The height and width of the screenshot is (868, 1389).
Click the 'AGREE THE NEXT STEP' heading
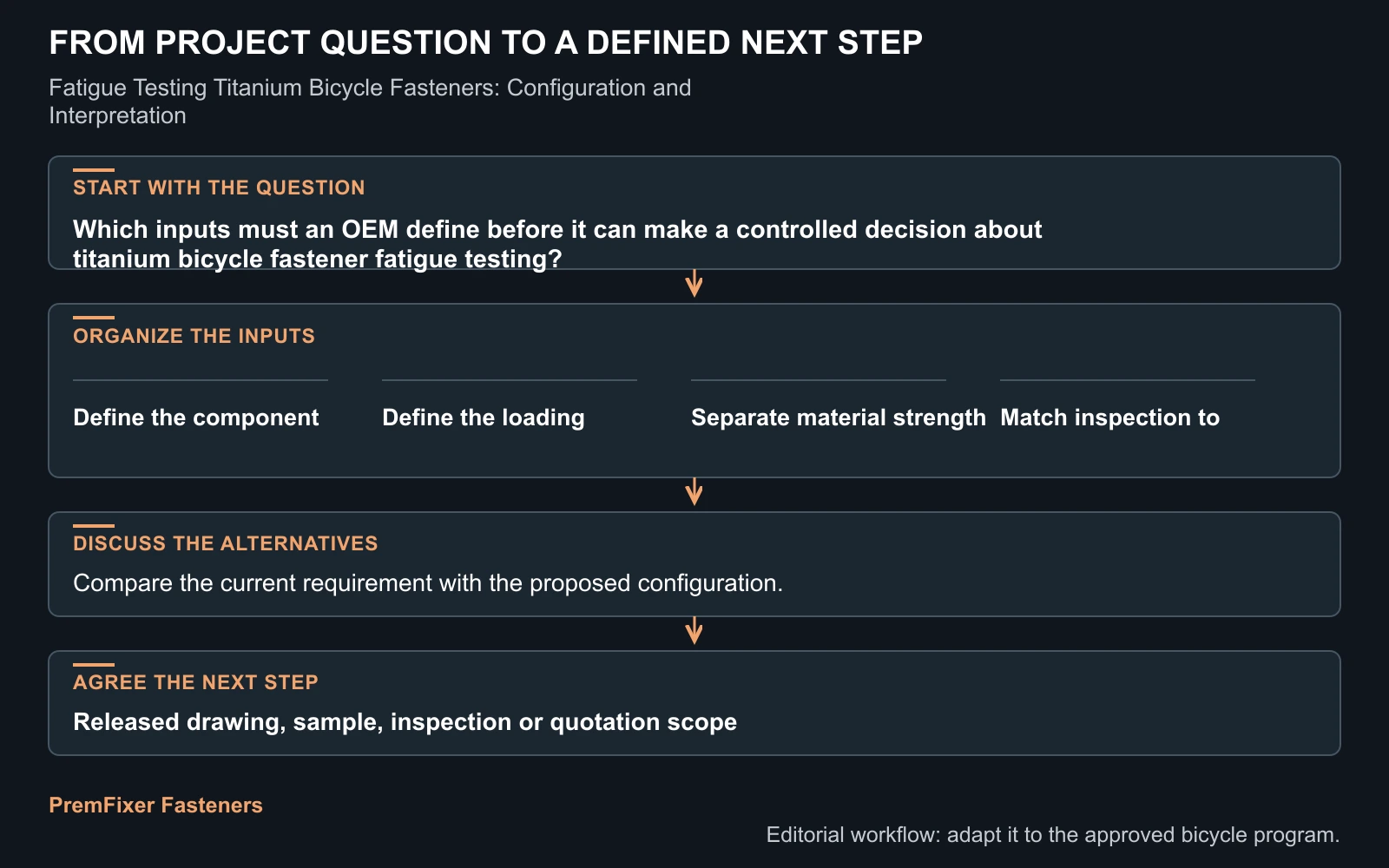[195, 682]
